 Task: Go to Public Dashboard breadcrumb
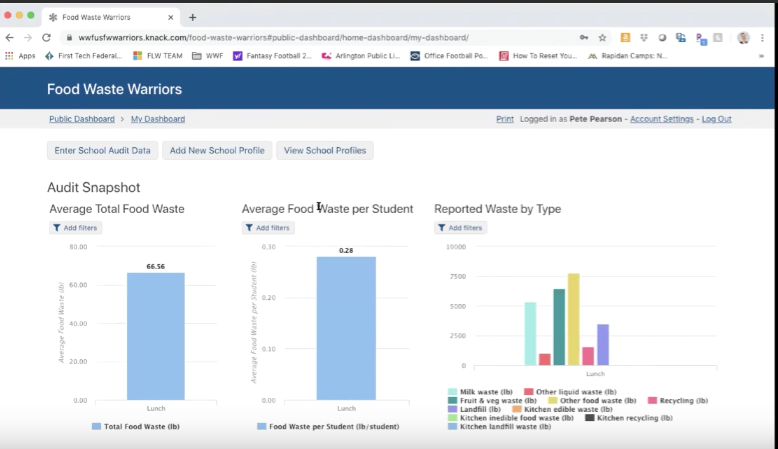tap(82, 119)
